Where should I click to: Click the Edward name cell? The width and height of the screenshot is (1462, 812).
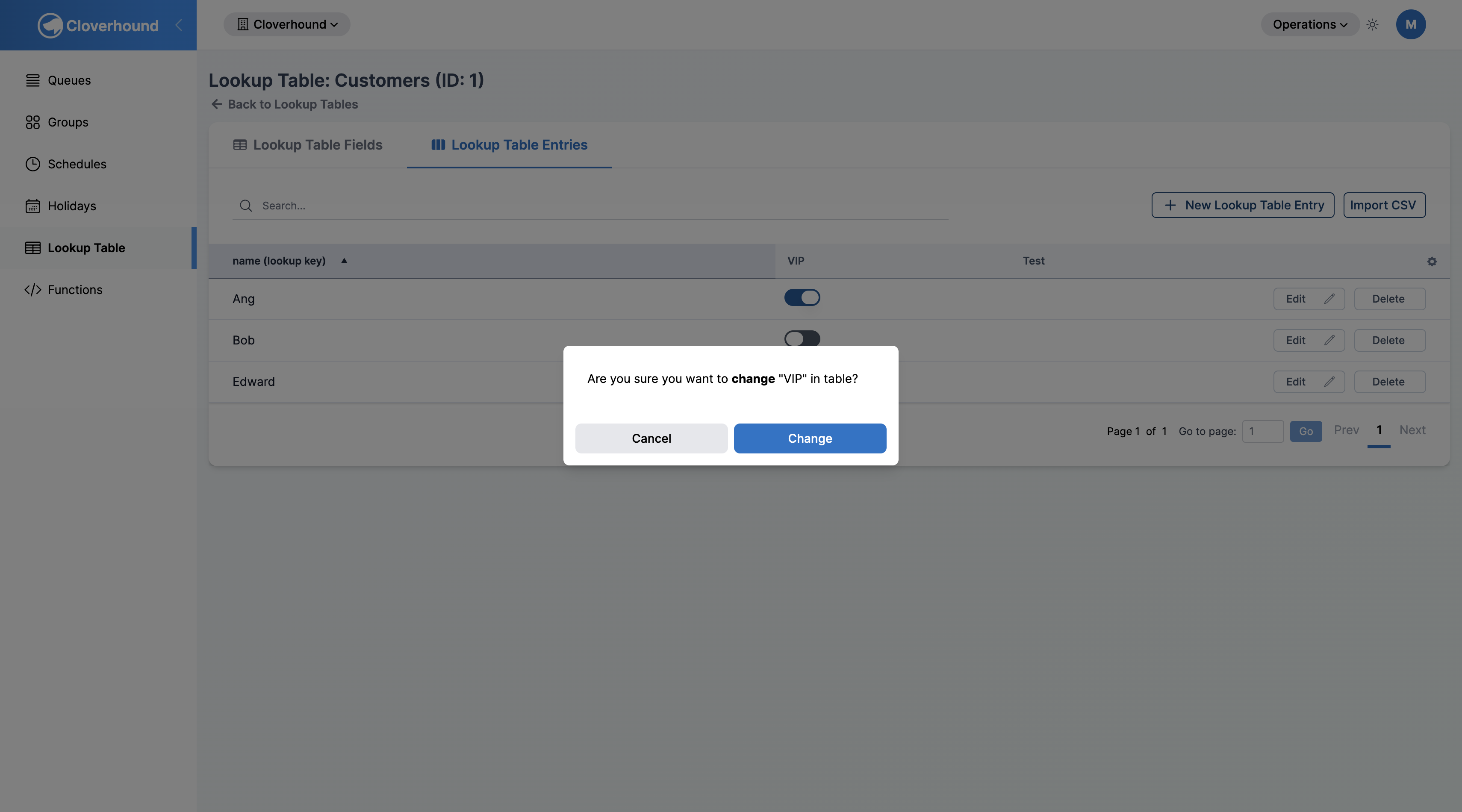(x=253, y=382)
